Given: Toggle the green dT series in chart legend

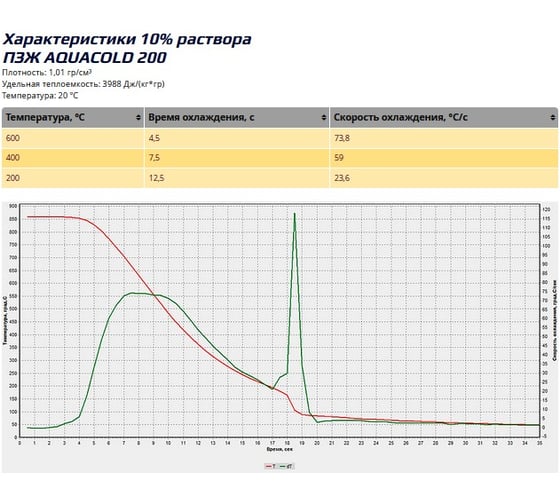Looking at the screenshot, I should [x=287, y=466].
